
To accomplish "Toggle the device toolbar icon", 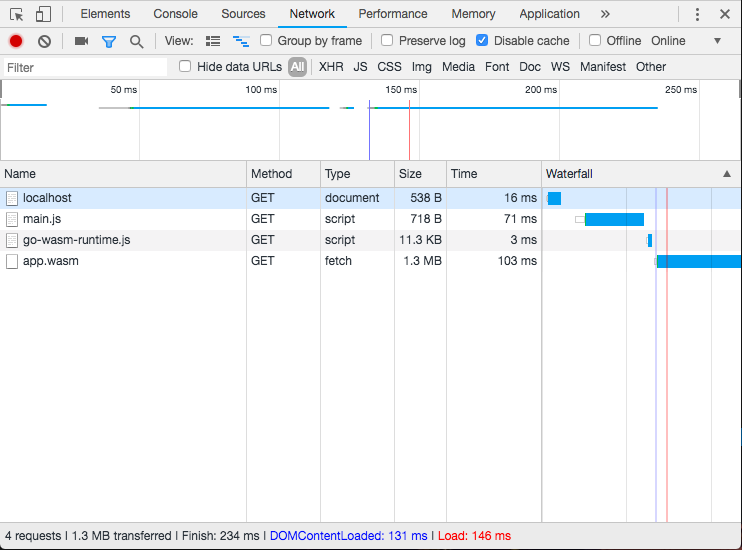I will (x=43, y=14).
